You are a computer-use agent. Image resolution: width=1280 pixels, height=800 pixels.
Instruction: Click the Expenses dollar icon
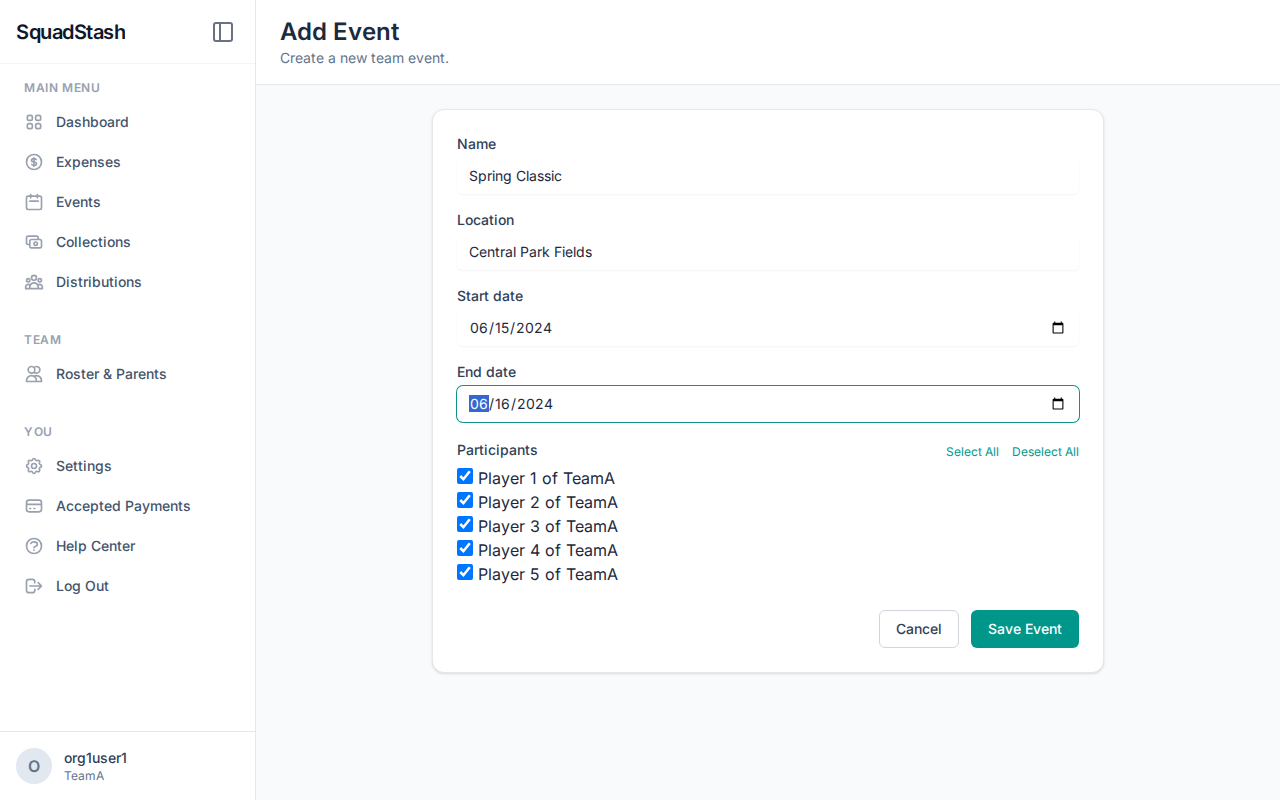tap(33, 161)
